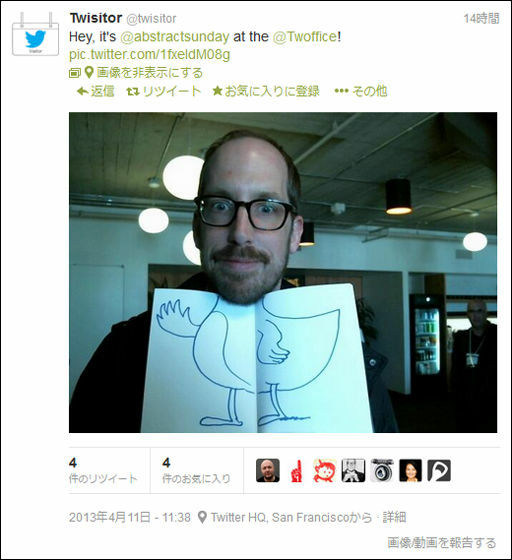The image size is (512, 560).
Task: Follow the @abstractsunday mention link
Action: coord(175,37)
